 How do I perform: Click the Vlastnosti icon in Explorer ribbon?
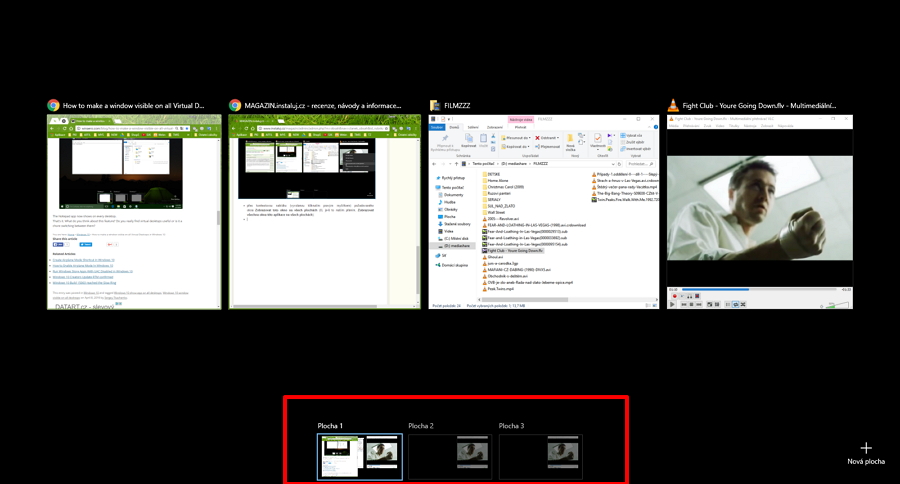(598, 141)
